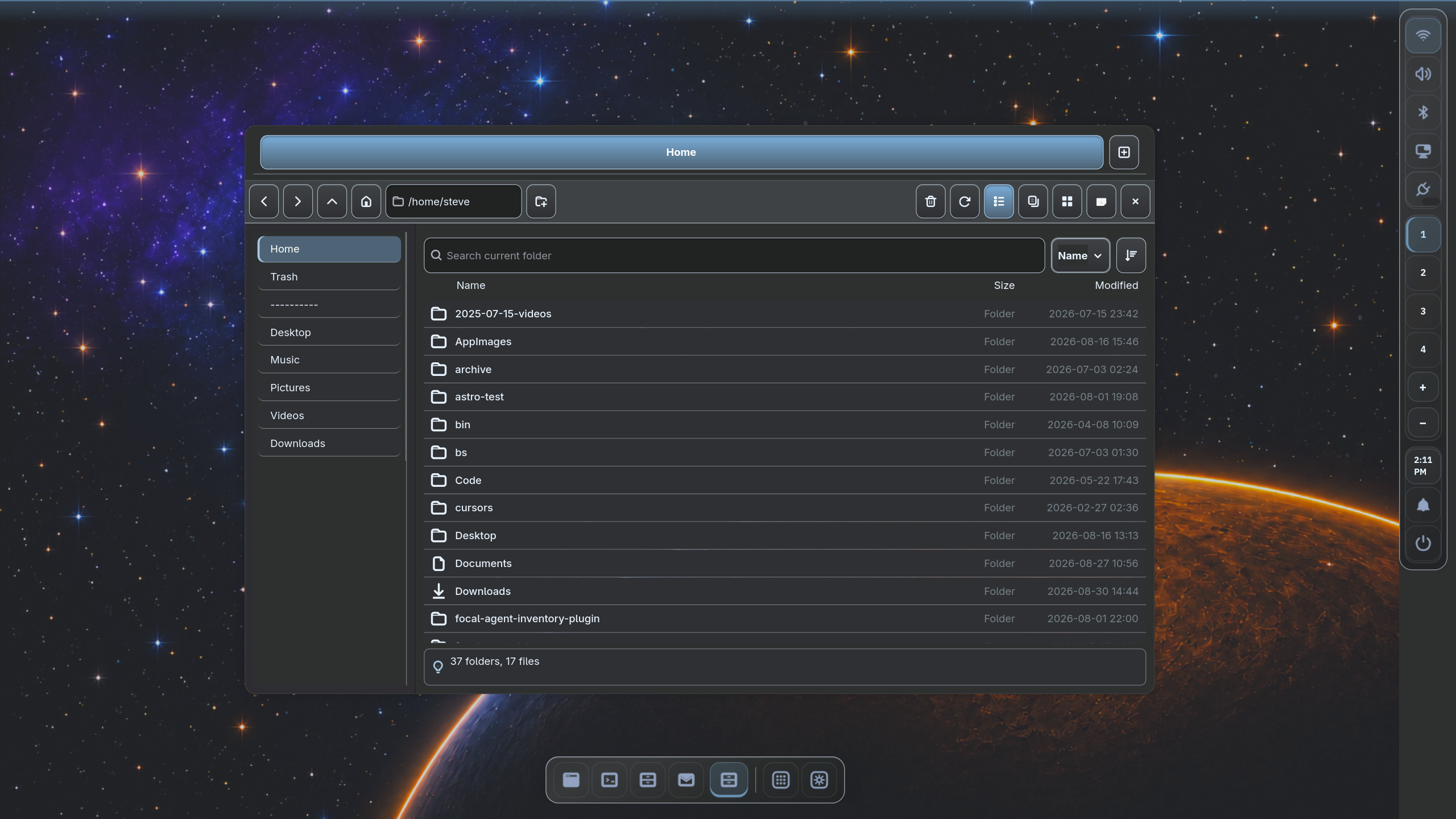1456x819 pixels.
Task: Select the AppImages folder row
Action: click(x=785, y=342)
